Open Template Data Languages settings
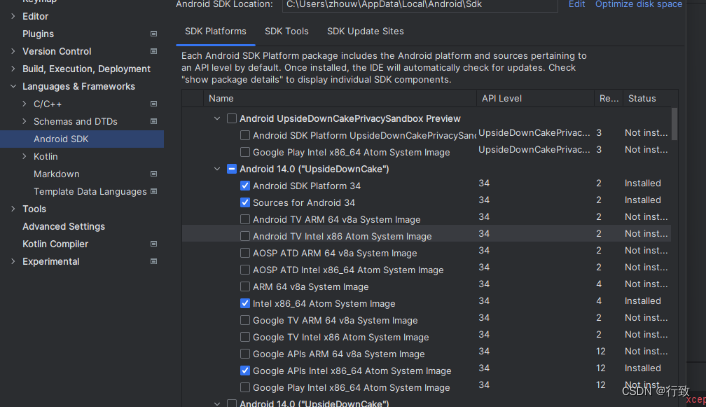The height and width of the screenshot is (407, 706). [90, 192]
